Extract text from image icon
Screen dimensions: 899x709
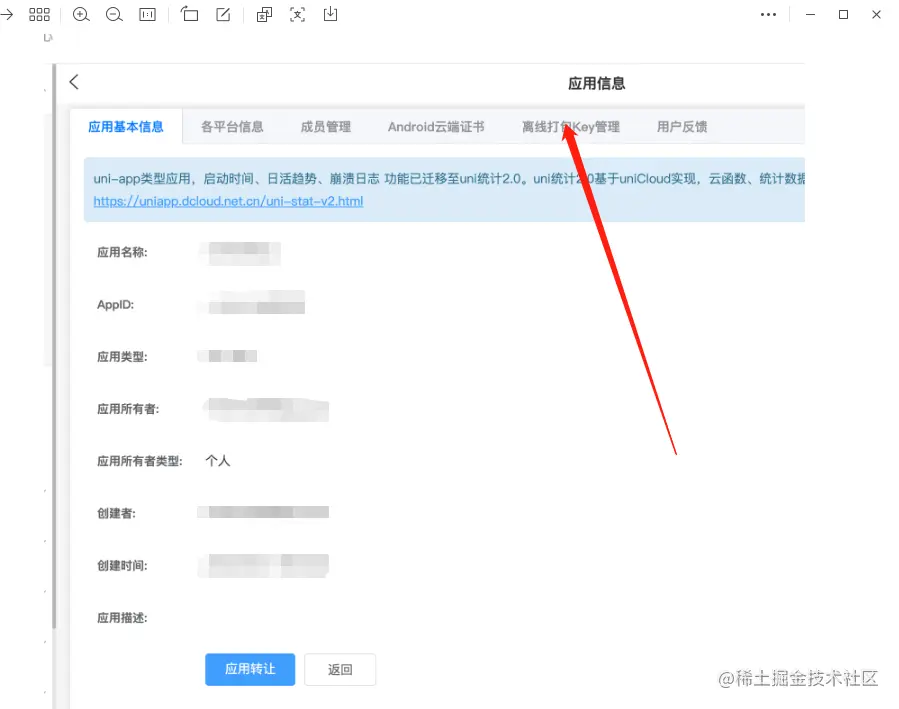298,14
